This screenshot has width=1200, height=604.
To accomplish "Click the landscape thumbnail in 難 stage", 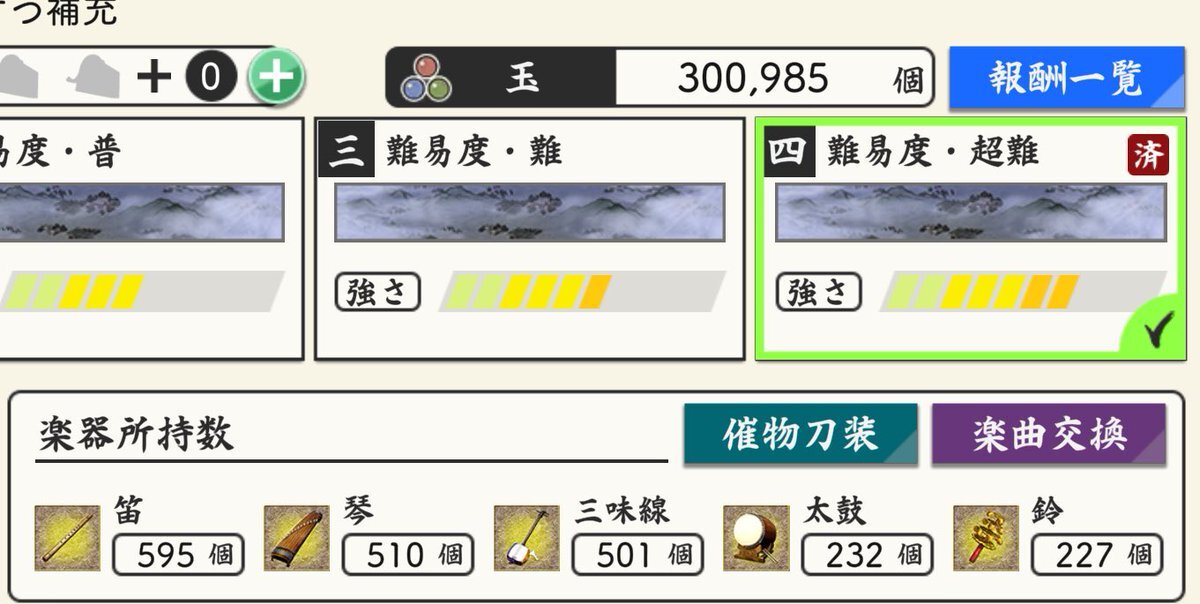I will click(530, 212).
